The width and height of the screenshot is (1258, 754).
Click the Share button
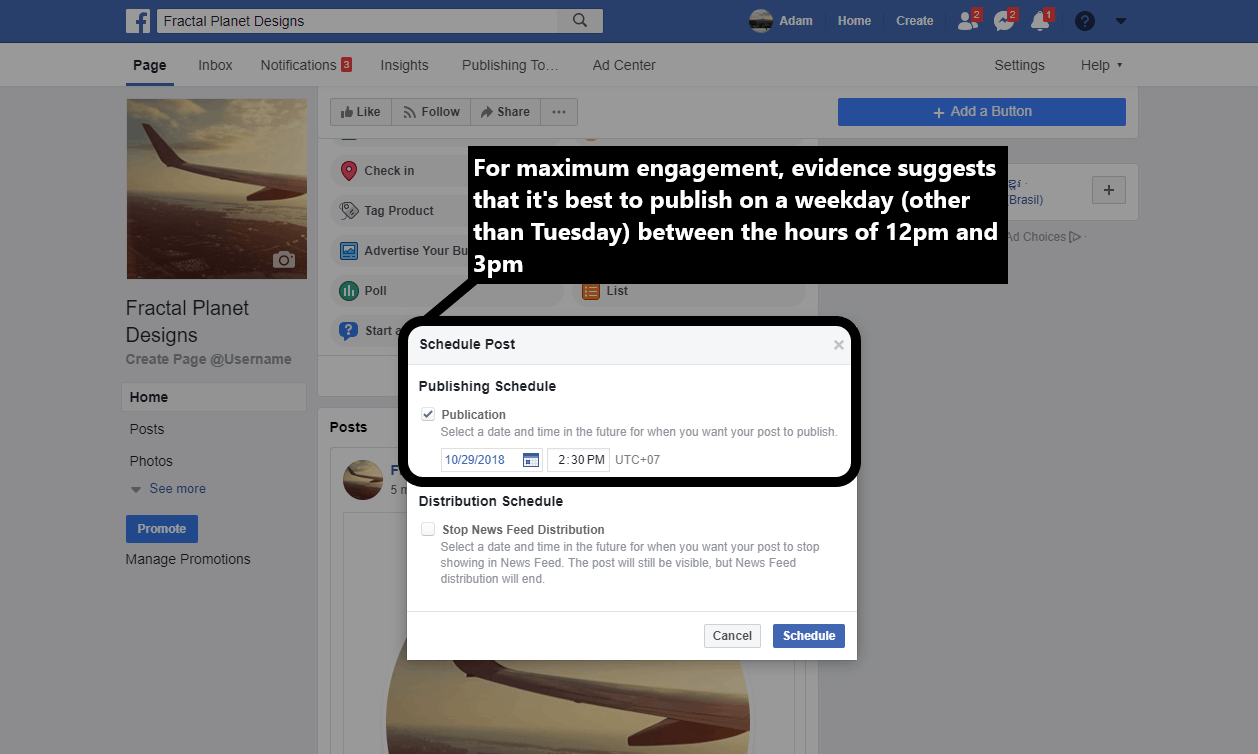506,112
